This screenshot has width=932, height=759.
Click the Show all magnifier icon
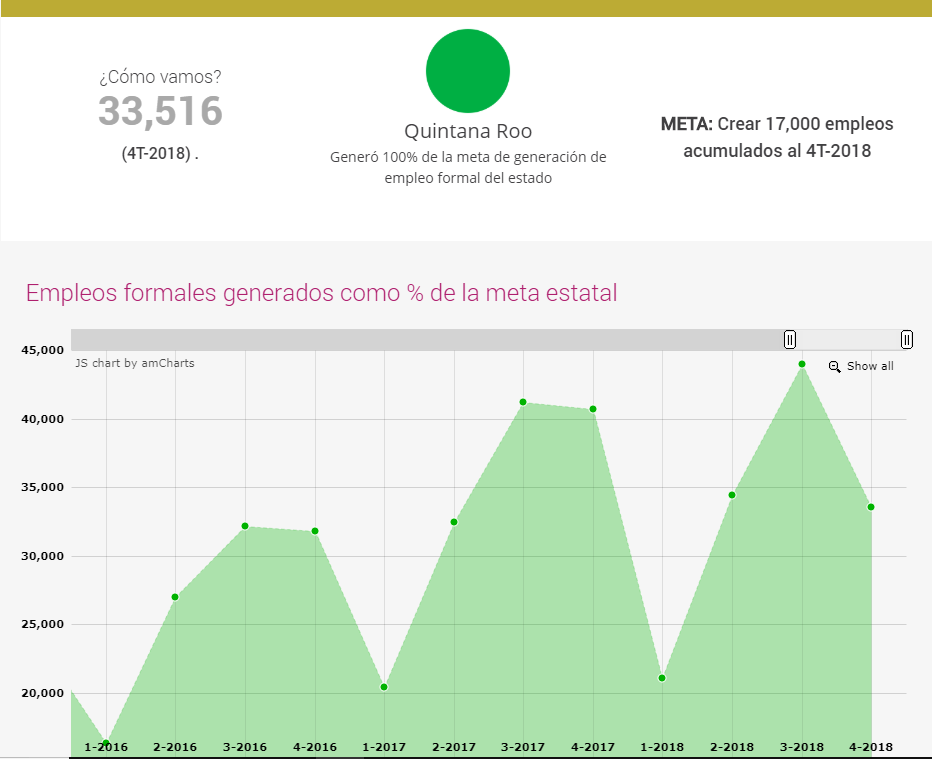point(835,367)
